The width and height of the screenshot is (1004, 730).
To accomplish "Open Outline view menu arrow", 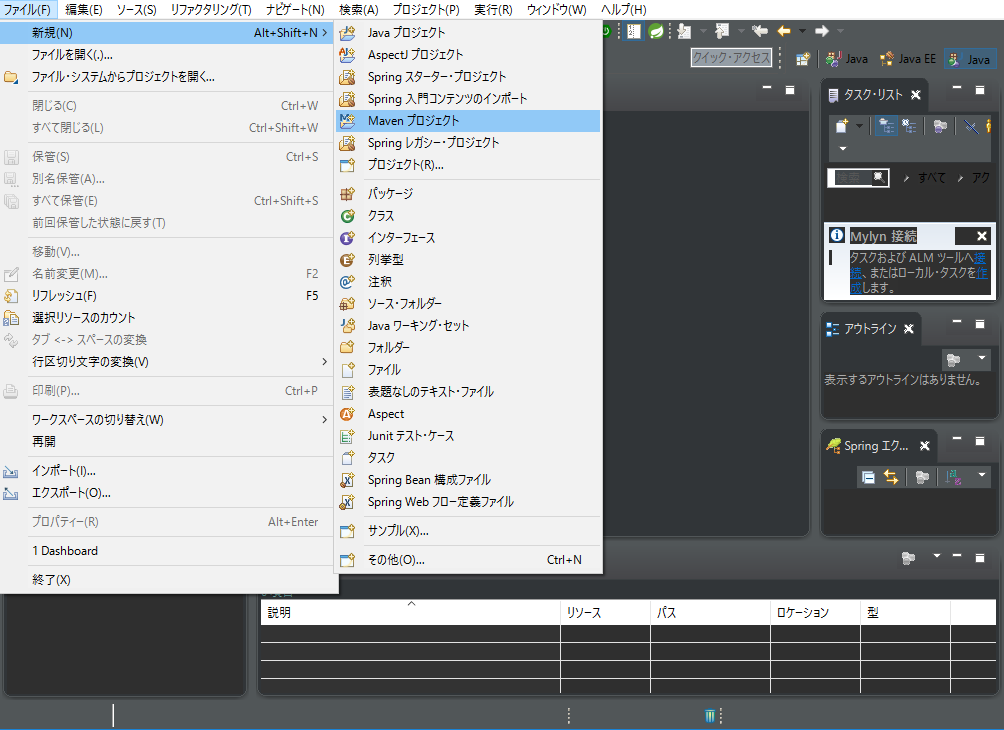I will pos(982,358).
